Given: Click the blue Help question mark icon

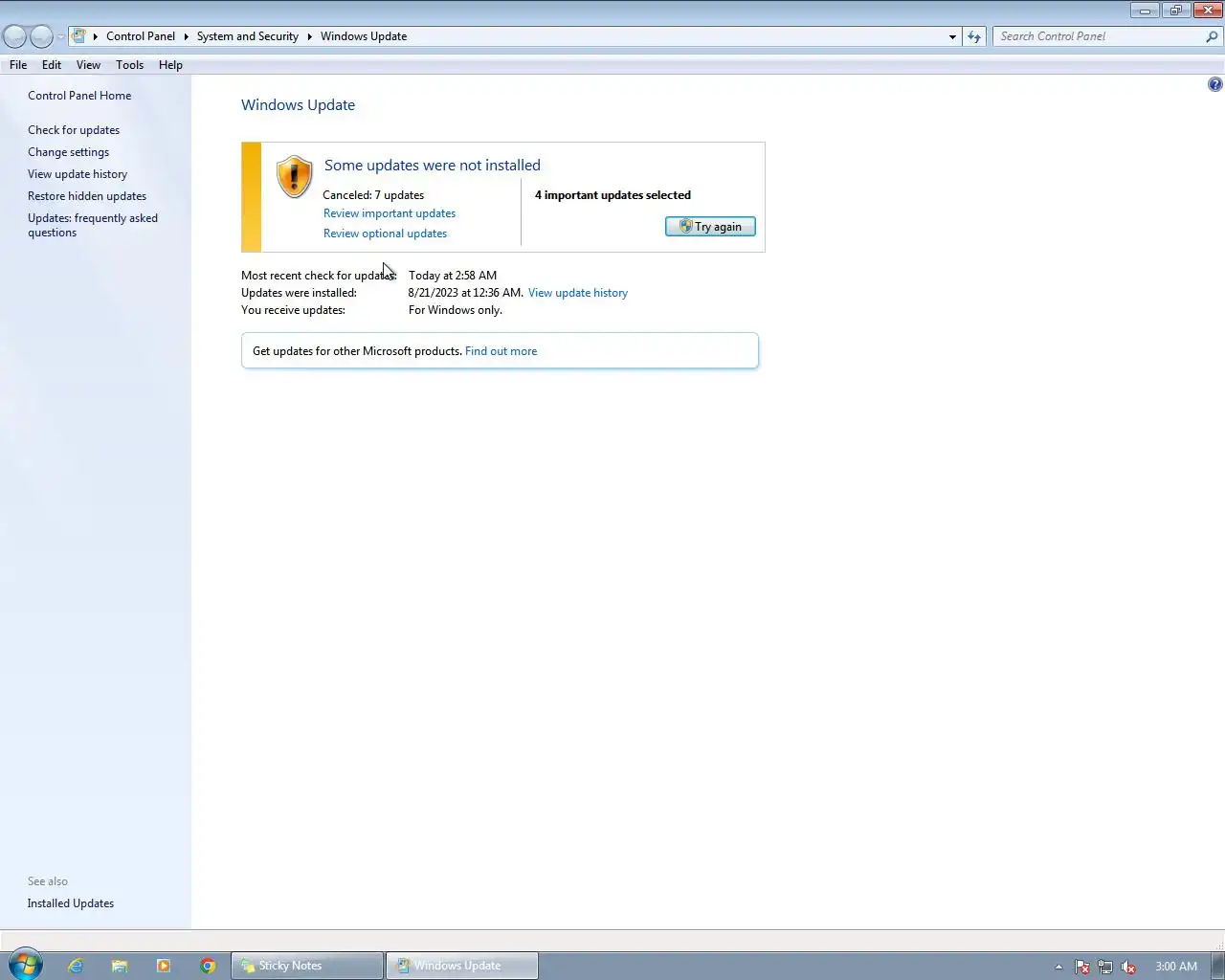Looking at the screenshot, I should click(x=1214, y=84).
